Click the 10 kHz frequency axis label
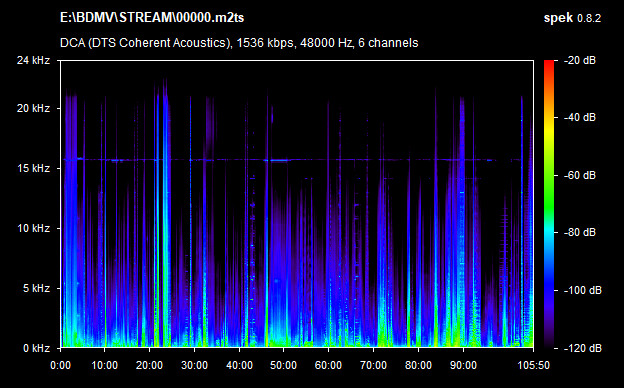Image resolution: width=624 pixels, height=388 pixels. pos(33,228)
